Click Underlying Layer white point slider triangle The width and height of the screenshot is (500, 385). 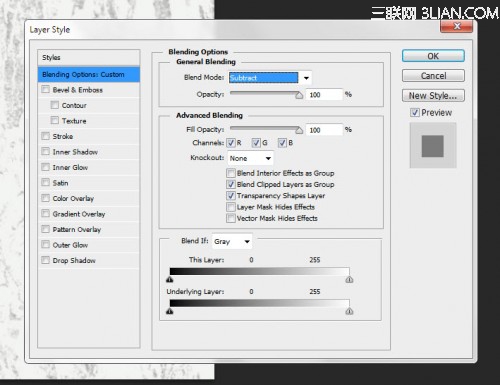pos(349,311)
